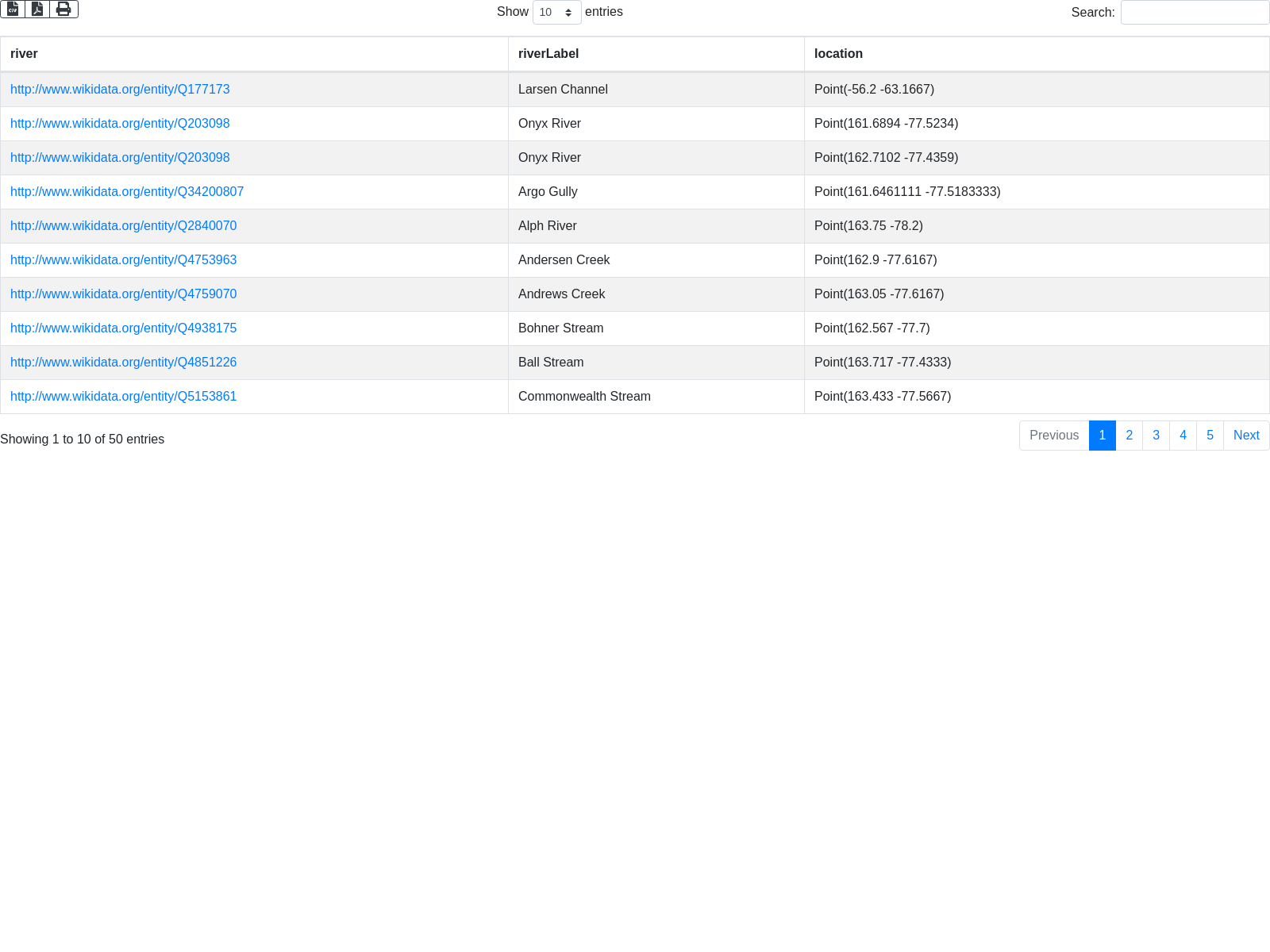Open the Ball Stream Q4851226 link

(123, 363)
